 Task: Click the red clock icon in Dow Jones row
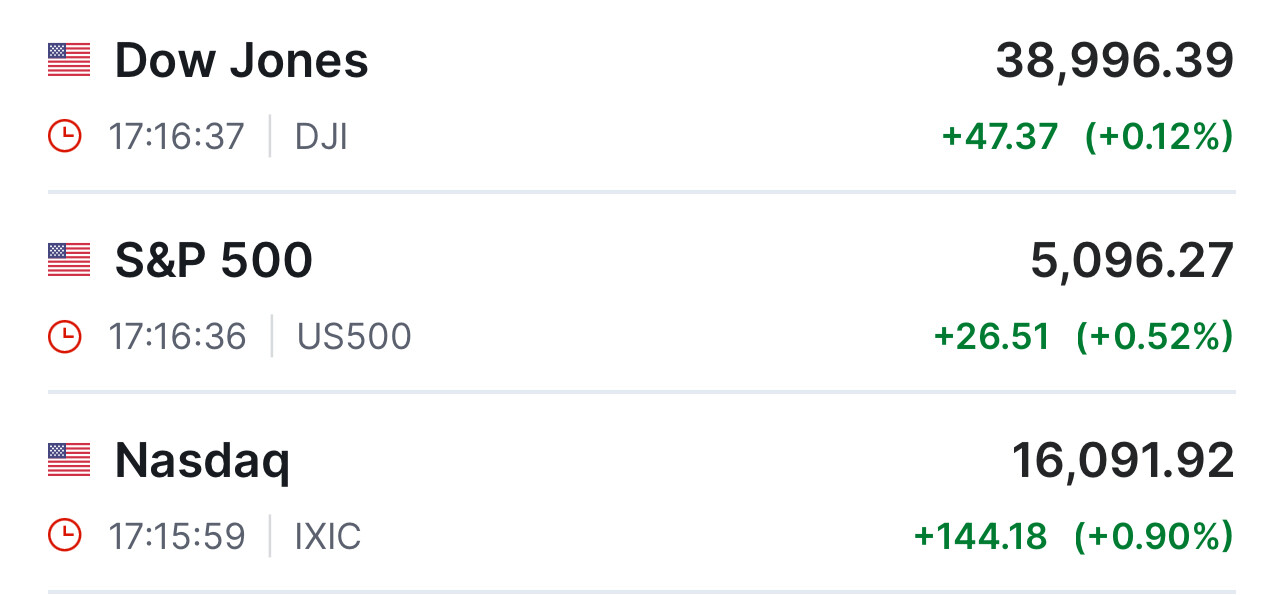[65, 137]
